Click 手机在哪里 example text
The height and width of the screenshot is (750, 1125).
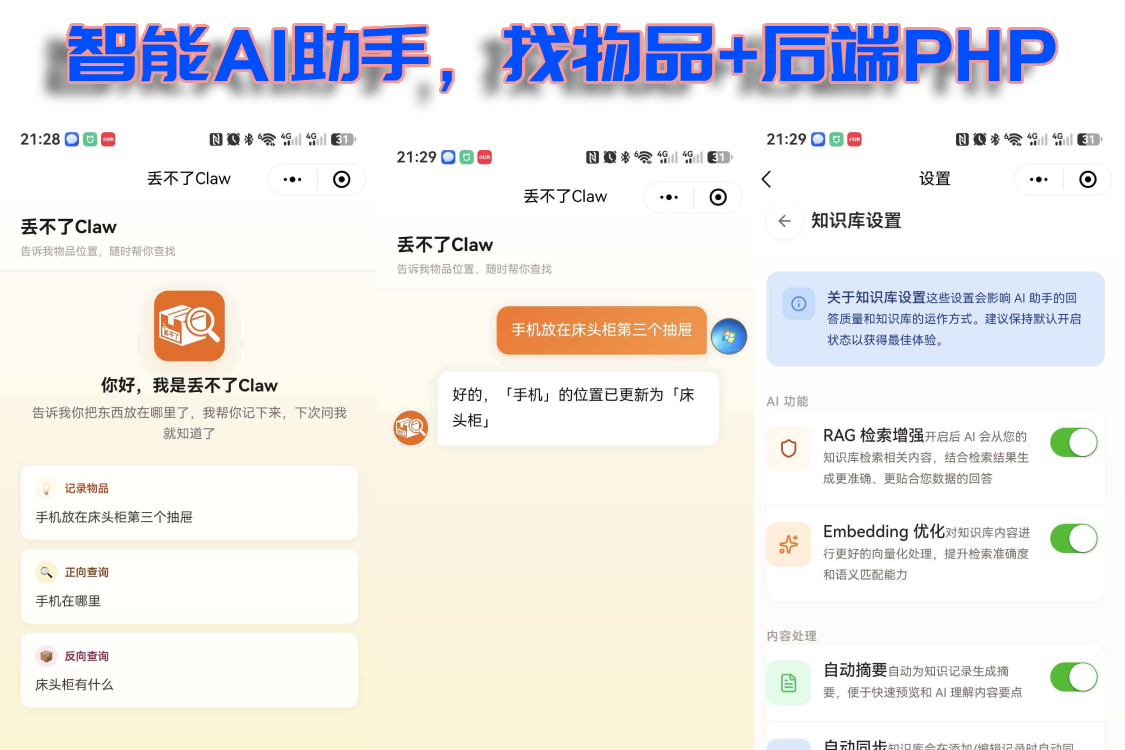[68, 601]
